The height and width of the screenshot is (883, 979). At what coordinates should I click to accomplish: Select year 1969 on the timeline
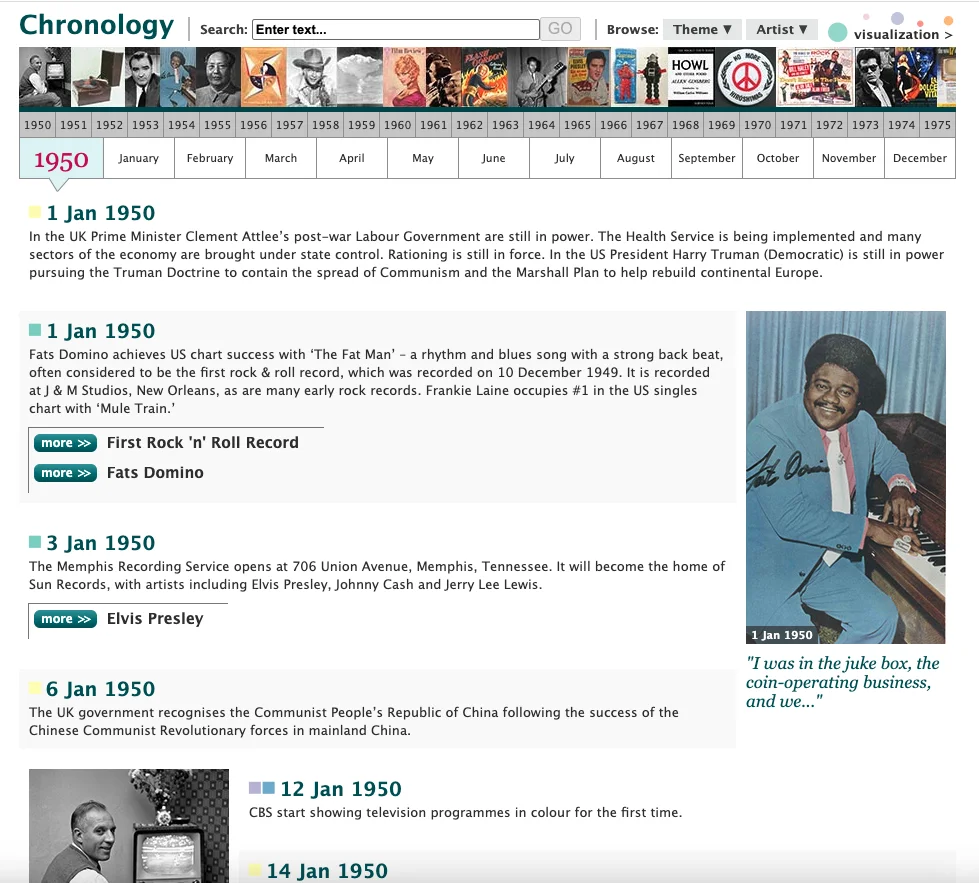click(722, 125)
